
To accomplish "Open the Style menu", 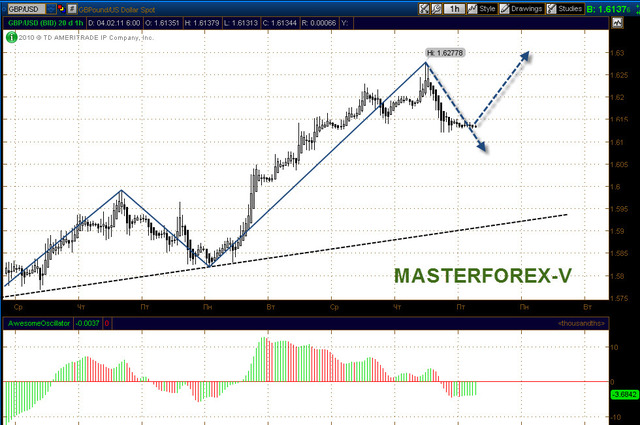I will tap(482, 9).
